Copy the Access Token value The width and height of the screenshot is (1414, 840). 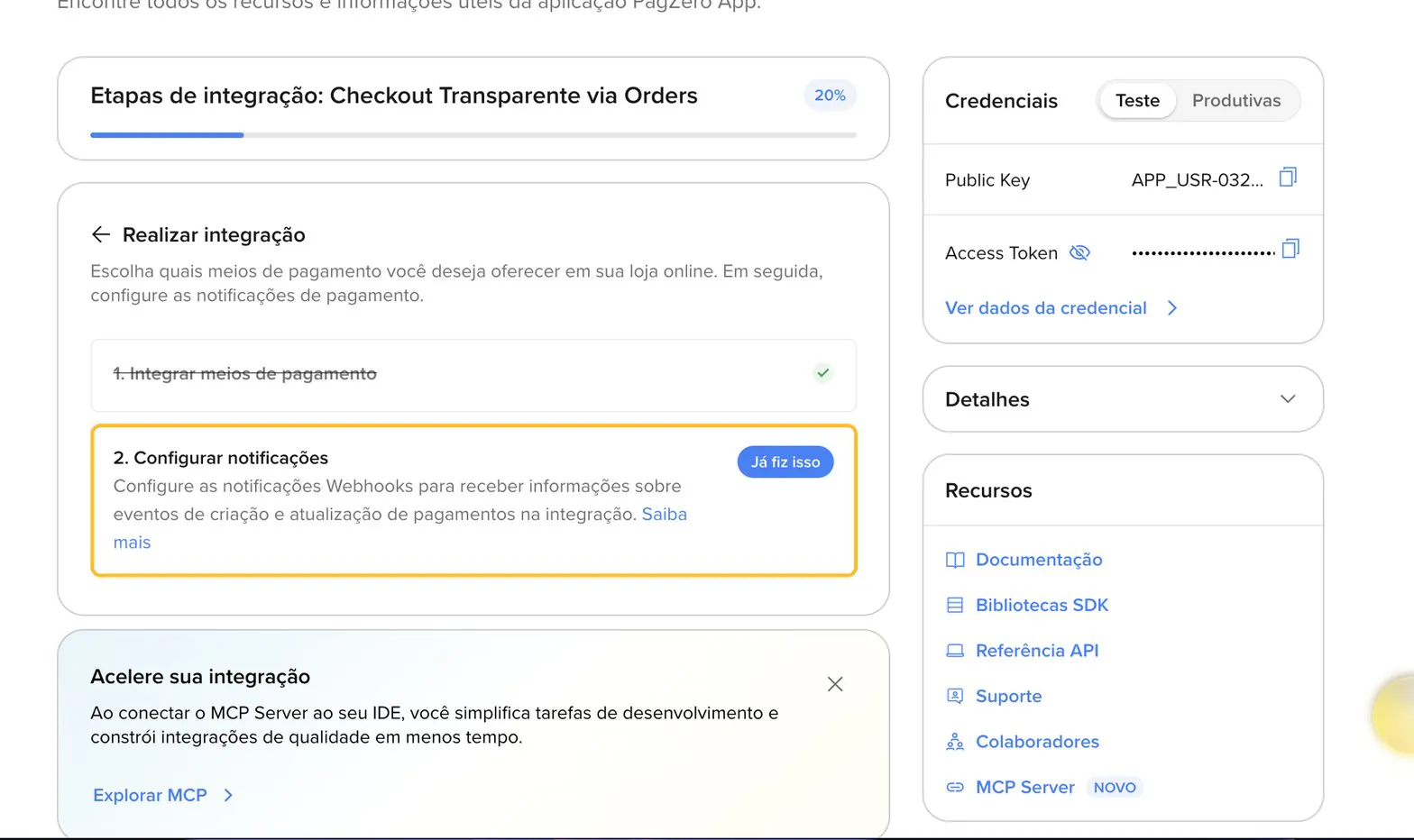pyautogui.click(x=1290, y=248)
